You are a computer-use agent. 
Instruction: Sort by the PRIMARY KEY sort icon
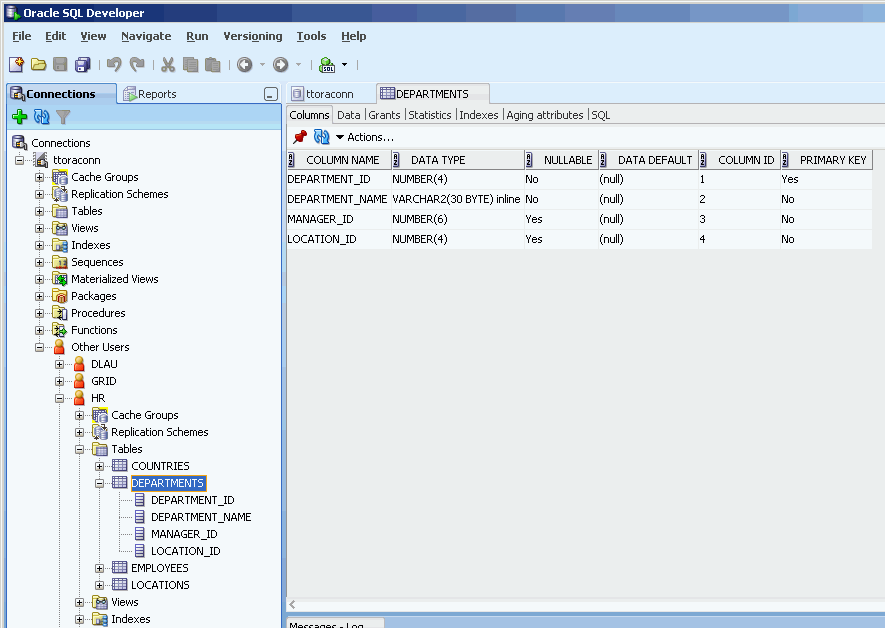tap(785, 160)
